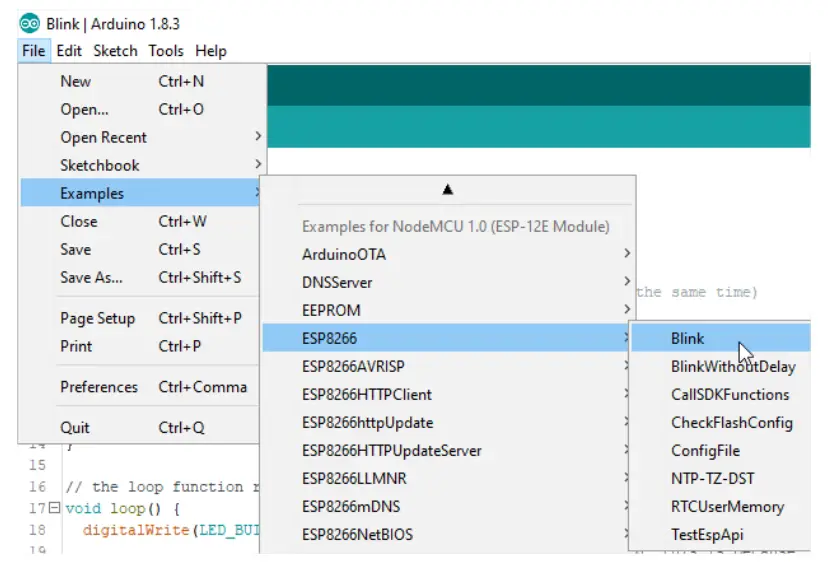
Task: Open the File menu
Action: 34,51
